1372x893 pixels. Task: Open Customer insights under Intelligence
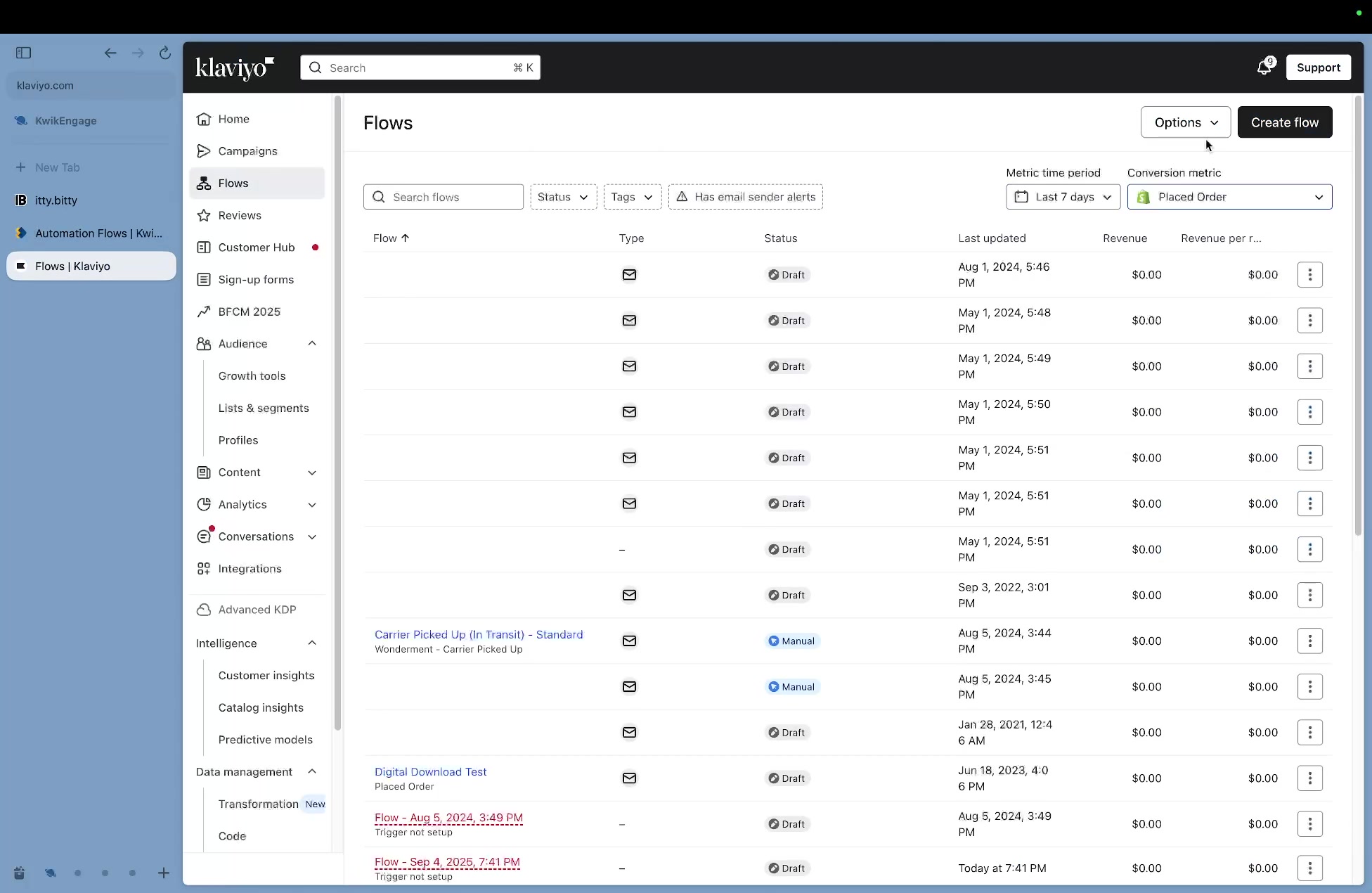[266, 676]
